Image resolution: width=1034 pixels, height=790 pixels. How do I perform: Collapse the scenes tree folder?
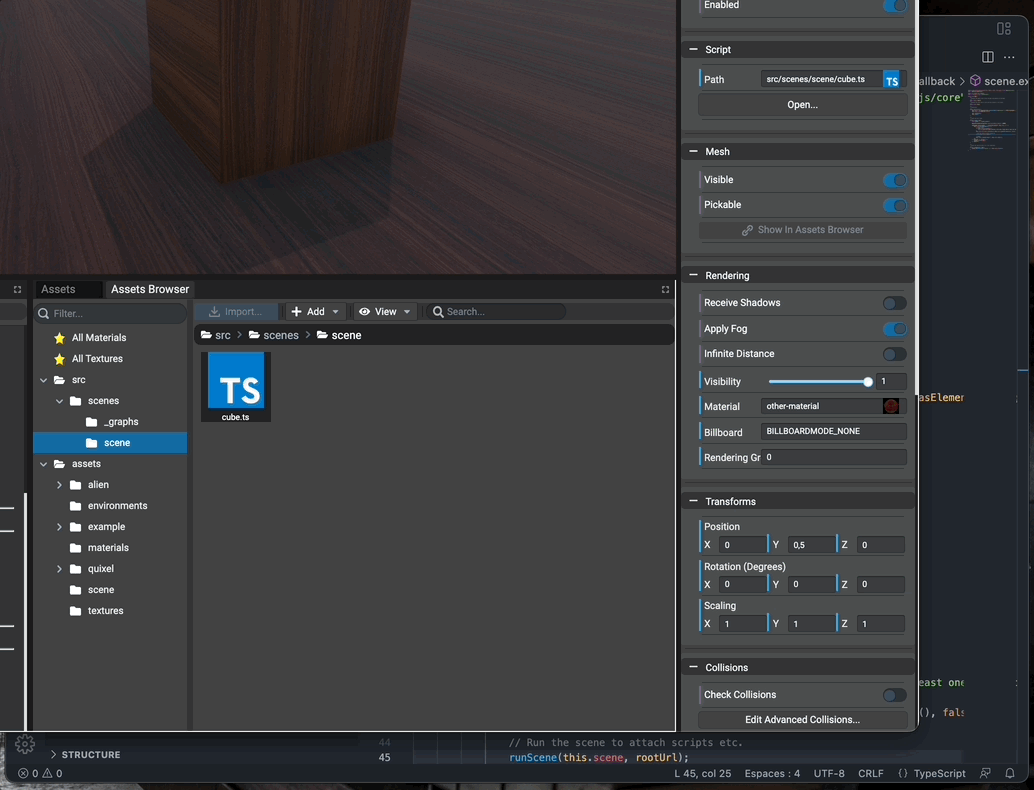pyautogui.click(x=59, y=401)
